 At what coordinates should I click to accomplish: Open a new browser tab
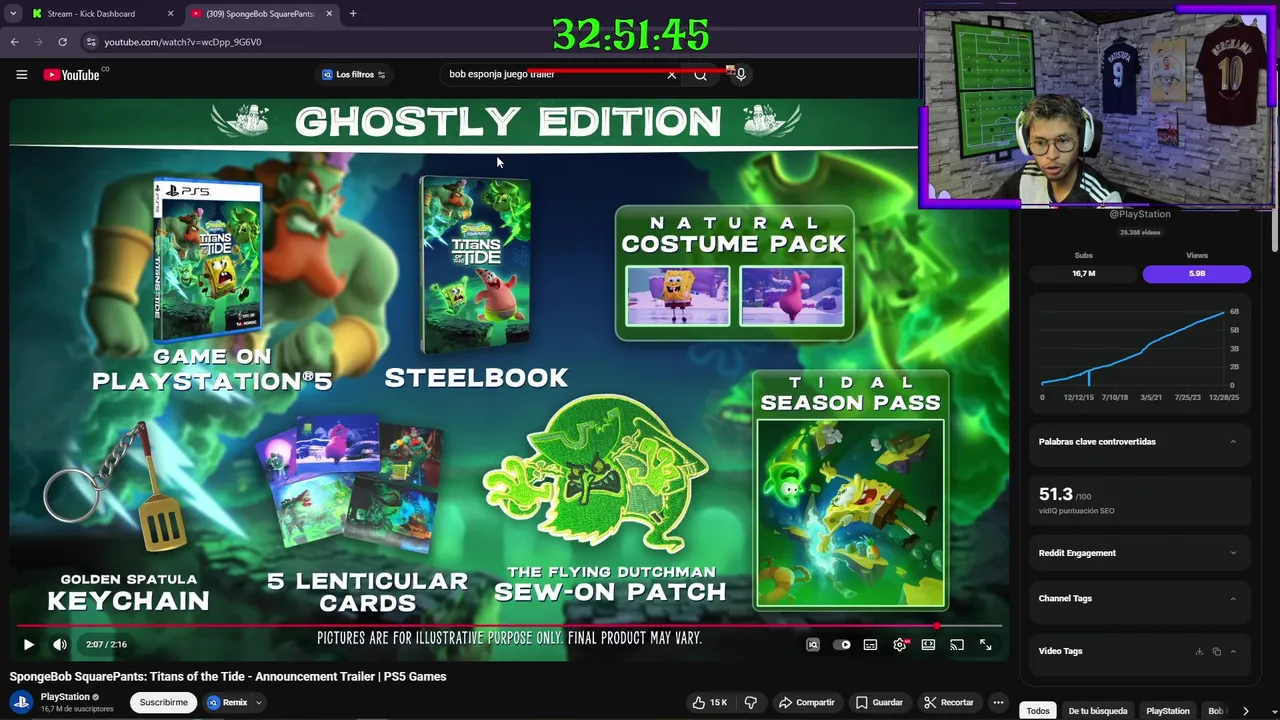353,14
